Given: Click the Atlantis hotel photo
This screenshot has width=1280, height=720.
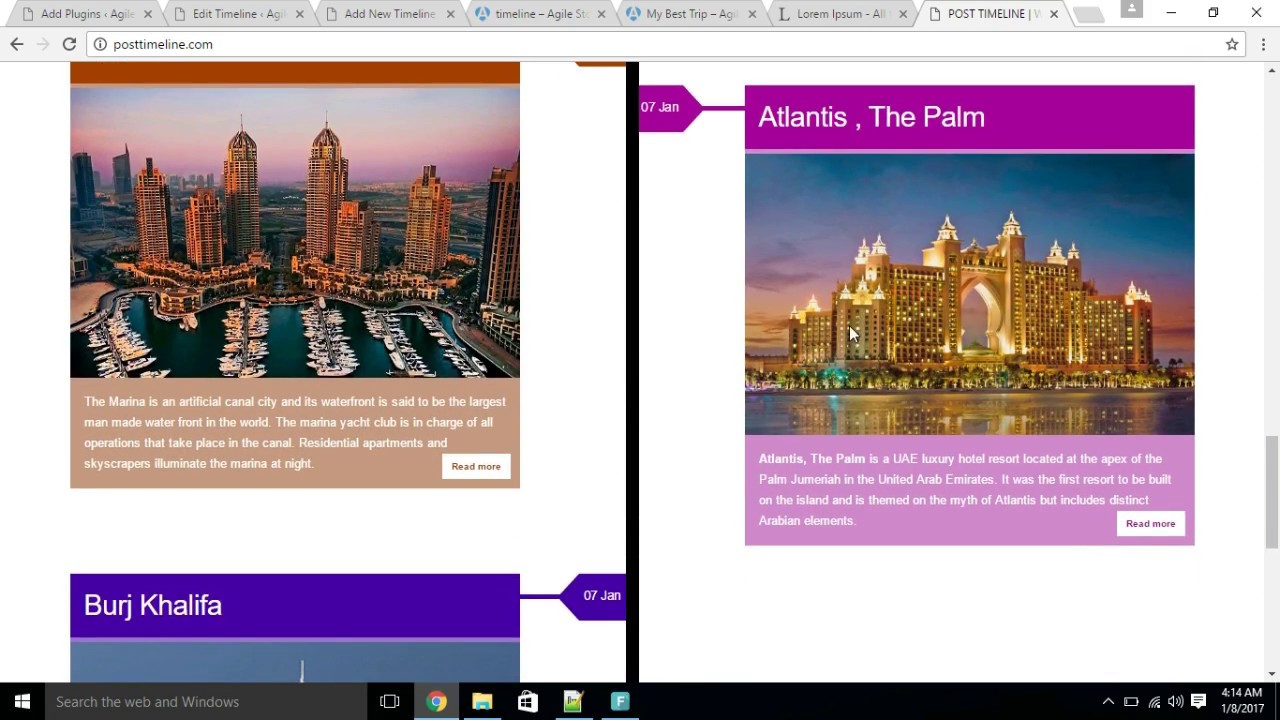Looking at the screenshot, I should [969, 294].
